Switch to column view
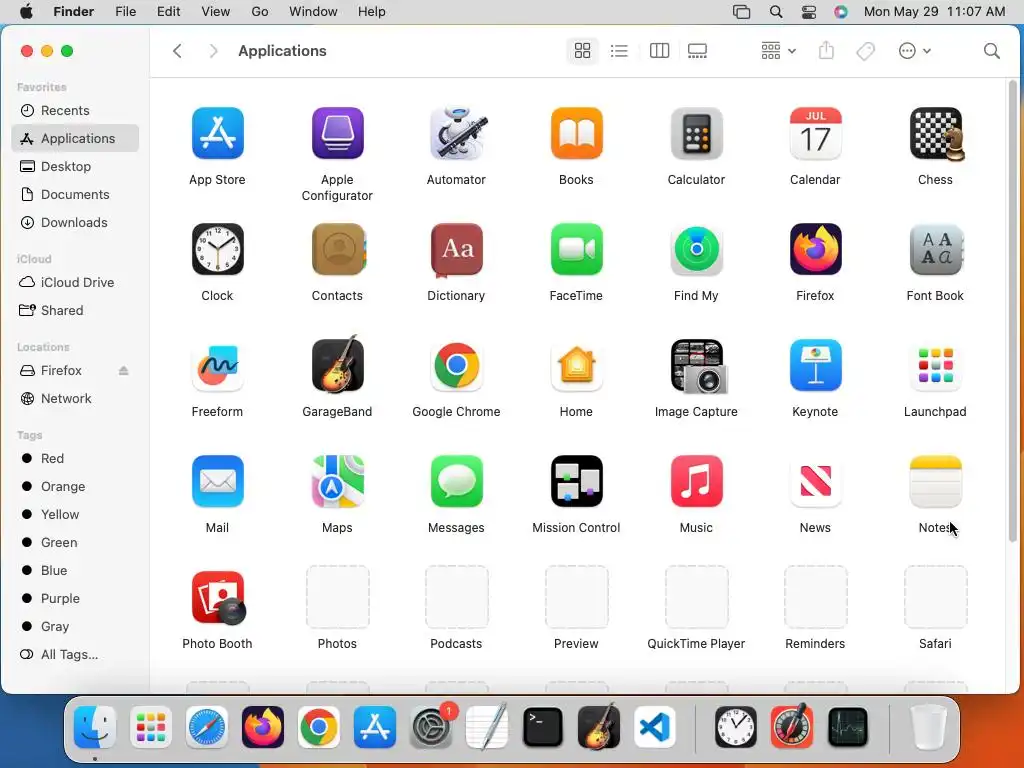Image resolution: width=1024 pixels, height=768 pixels. tap(660, 50)
